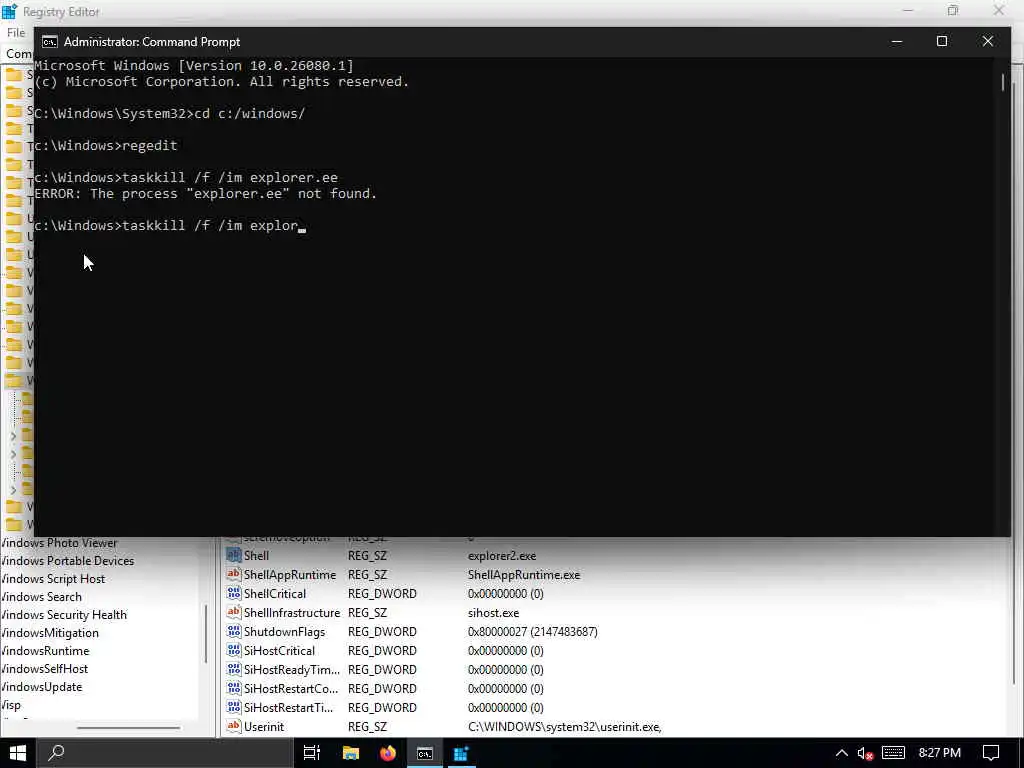Select SiHostReadyTim... value name
This screenshot has width=1024, height=768.
[292, 669]
